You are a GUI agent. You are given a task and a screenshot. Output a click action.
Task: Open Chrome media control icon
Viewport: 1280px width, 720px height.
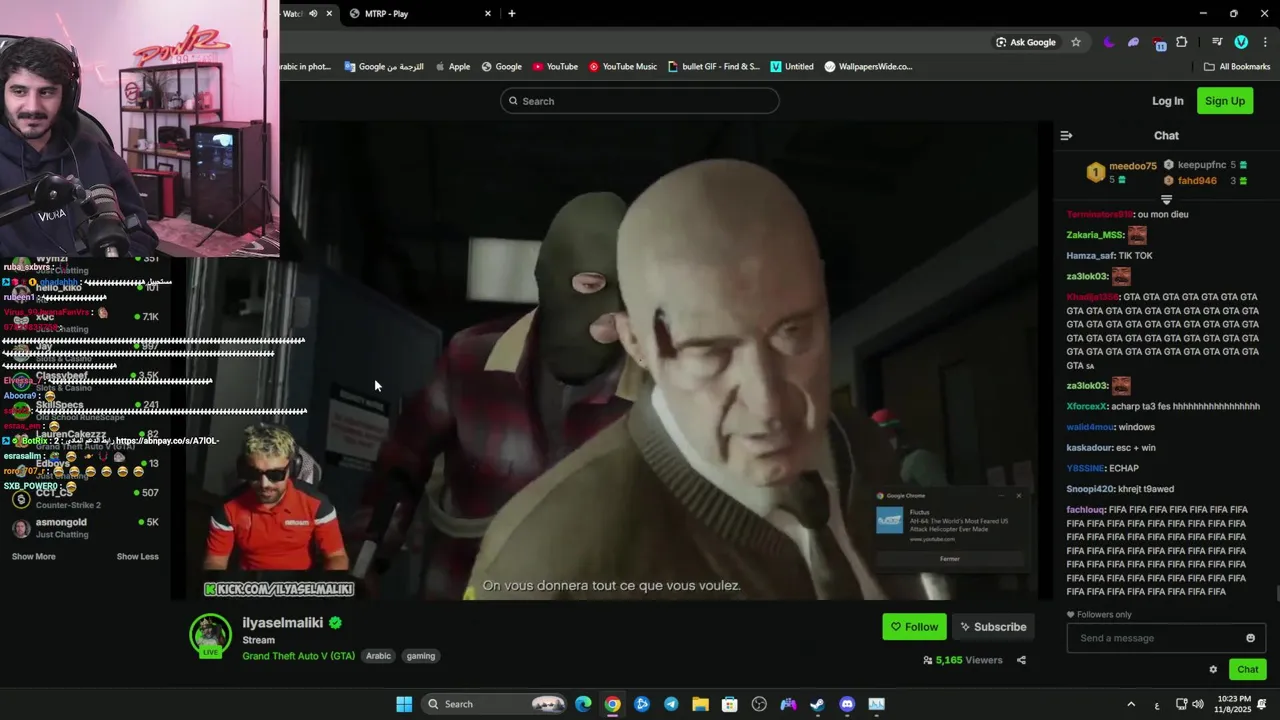click(1217, 42)
